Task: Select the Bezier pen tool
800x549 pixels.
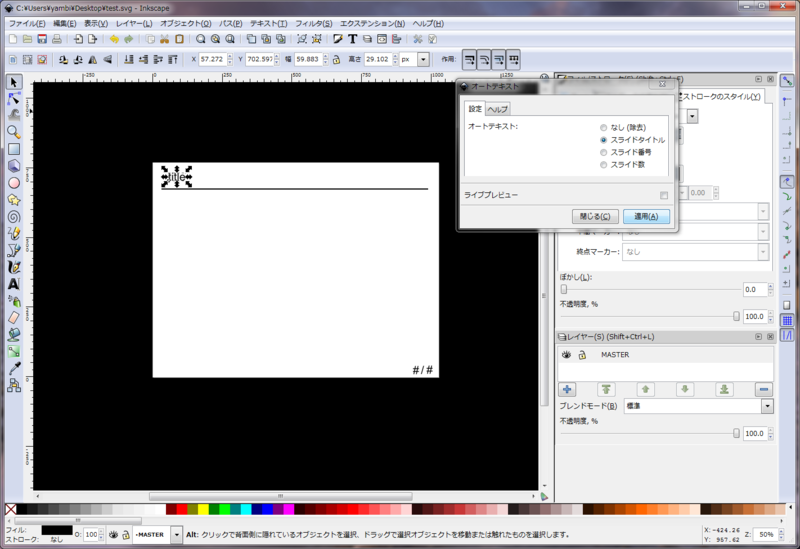Action: point(14,250)
